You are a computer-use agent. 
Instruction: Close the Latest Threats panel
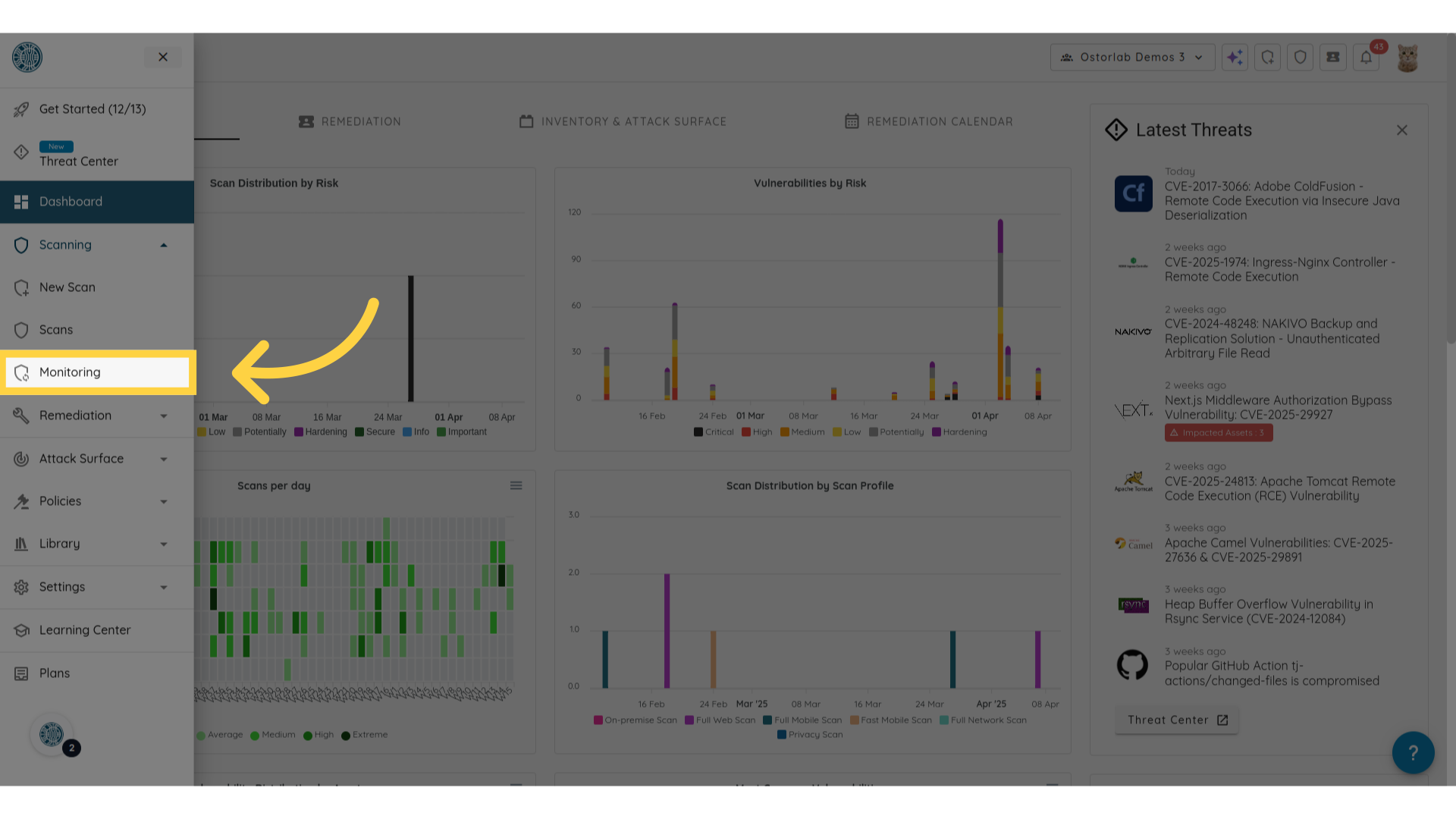point(1401,130)
